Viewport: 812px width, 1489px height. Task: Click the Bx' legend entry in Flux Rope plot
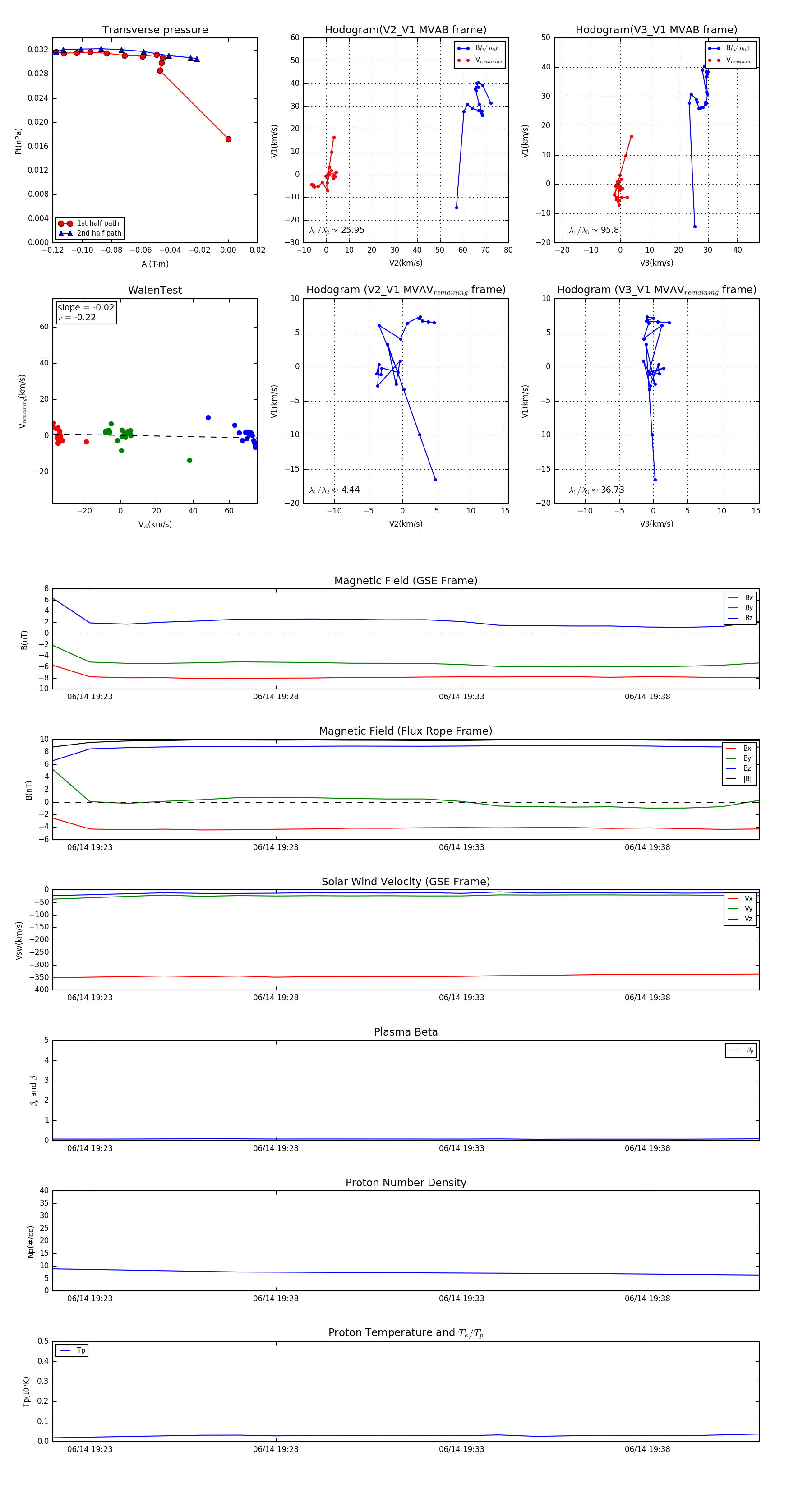(x=739, y=749)
